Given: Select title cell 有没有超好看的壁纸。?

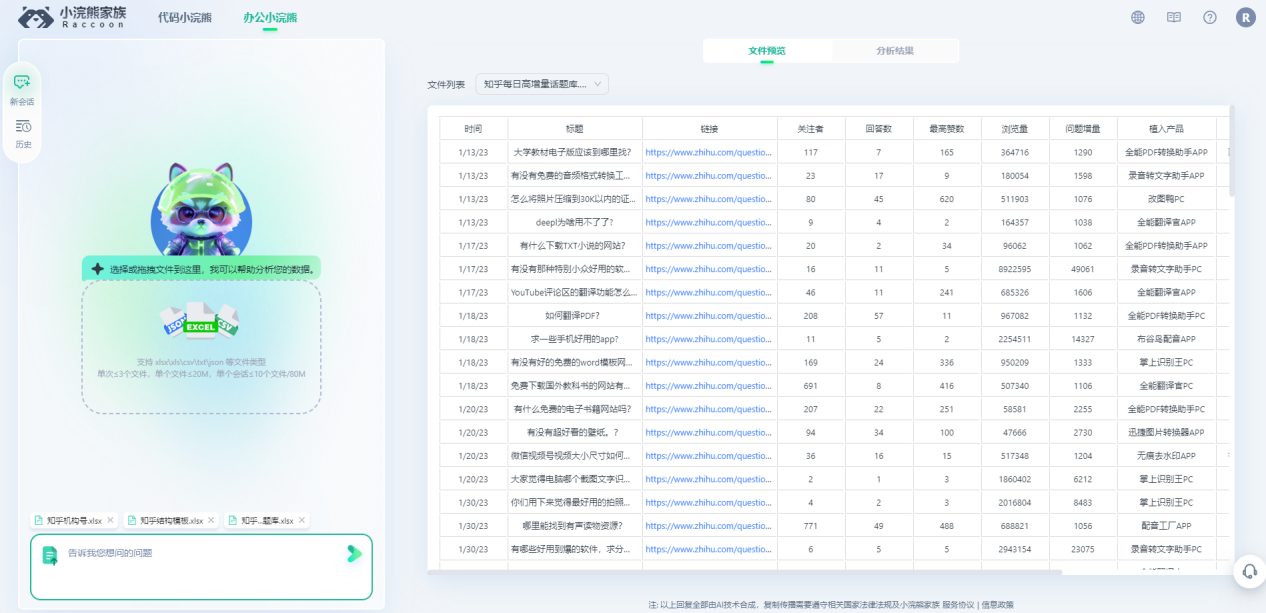Looking at the screenshot, I should tap(575, 432).
